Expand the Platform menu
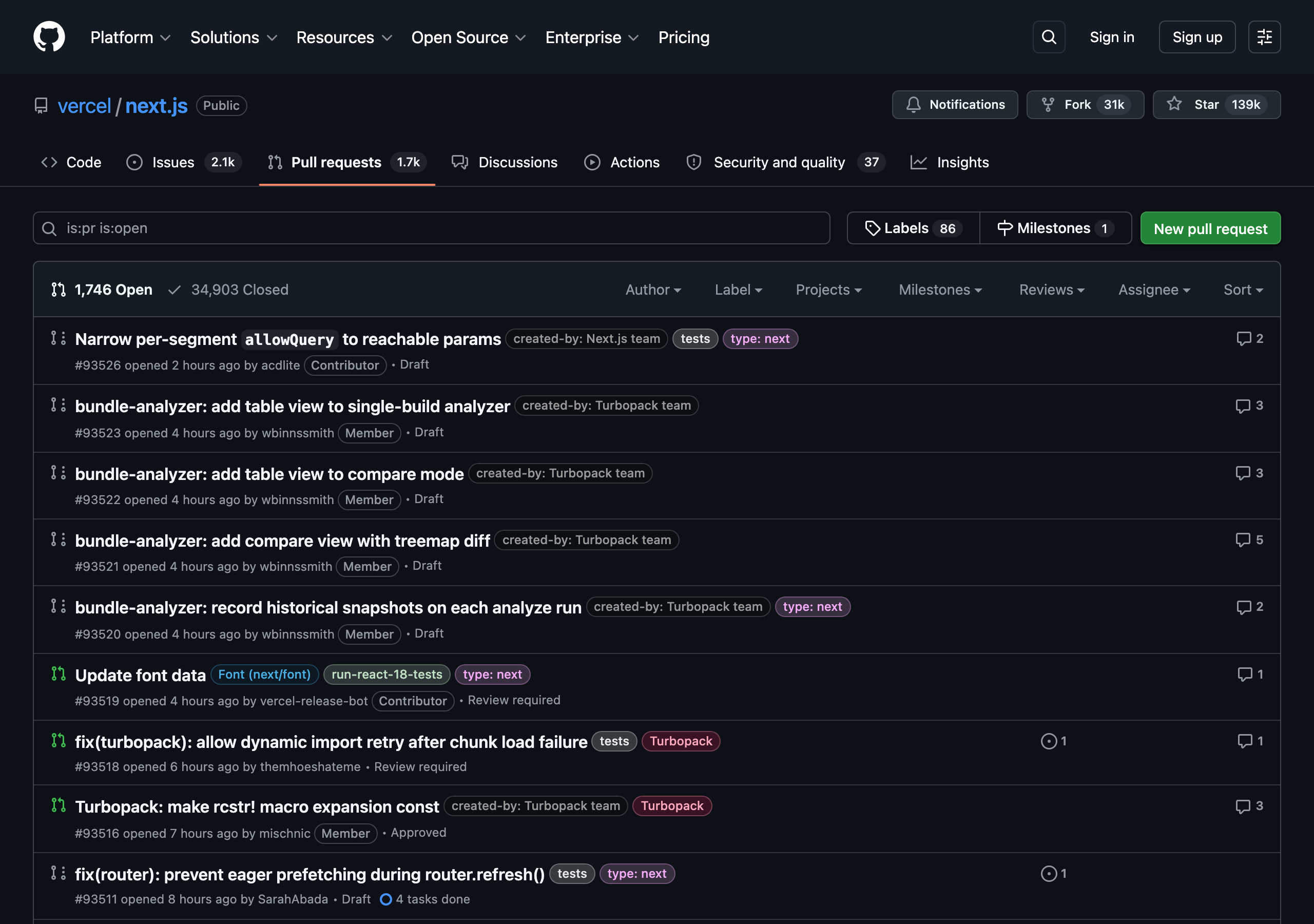The image size is (1314, 924). [x=130, y=37]
